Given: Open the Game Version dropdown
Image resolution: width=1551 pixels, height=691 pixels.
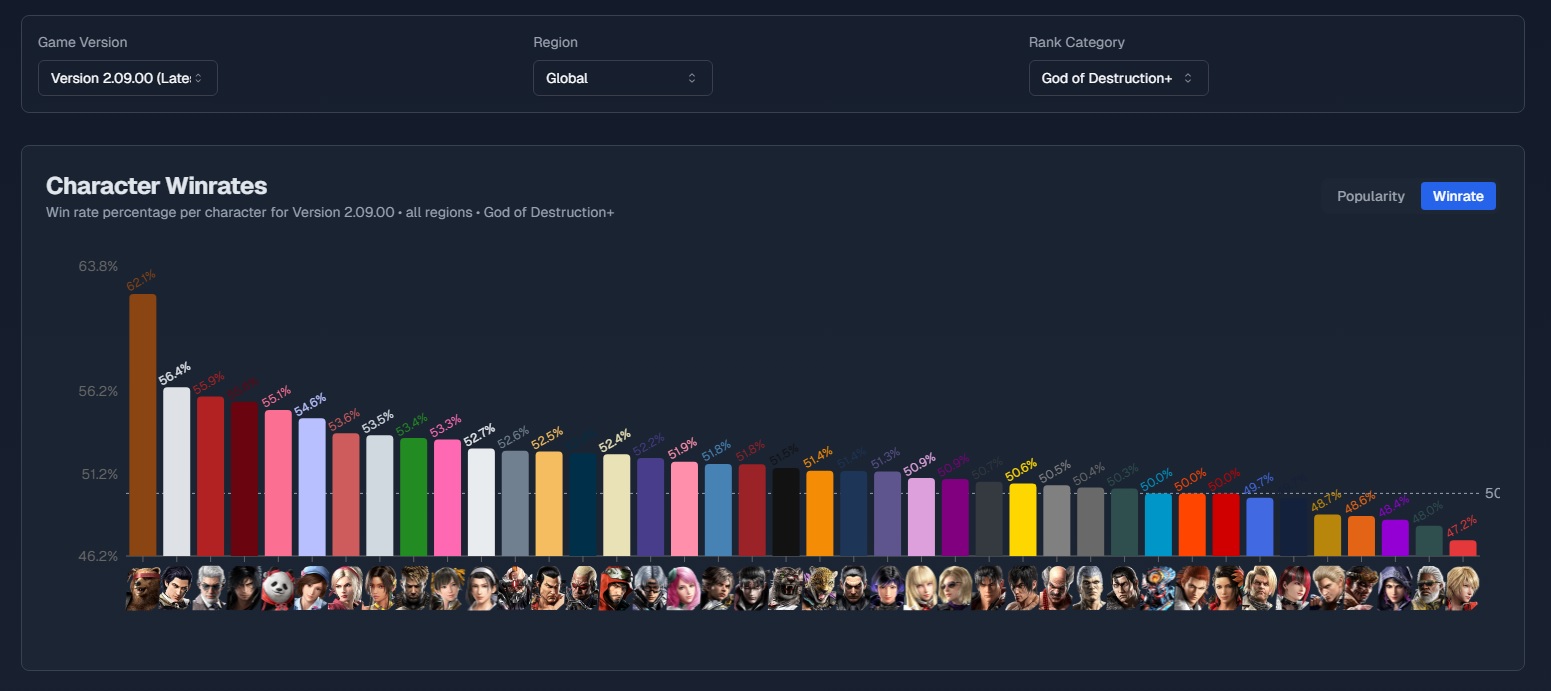Looking at the screenshot, I should 128,78.
